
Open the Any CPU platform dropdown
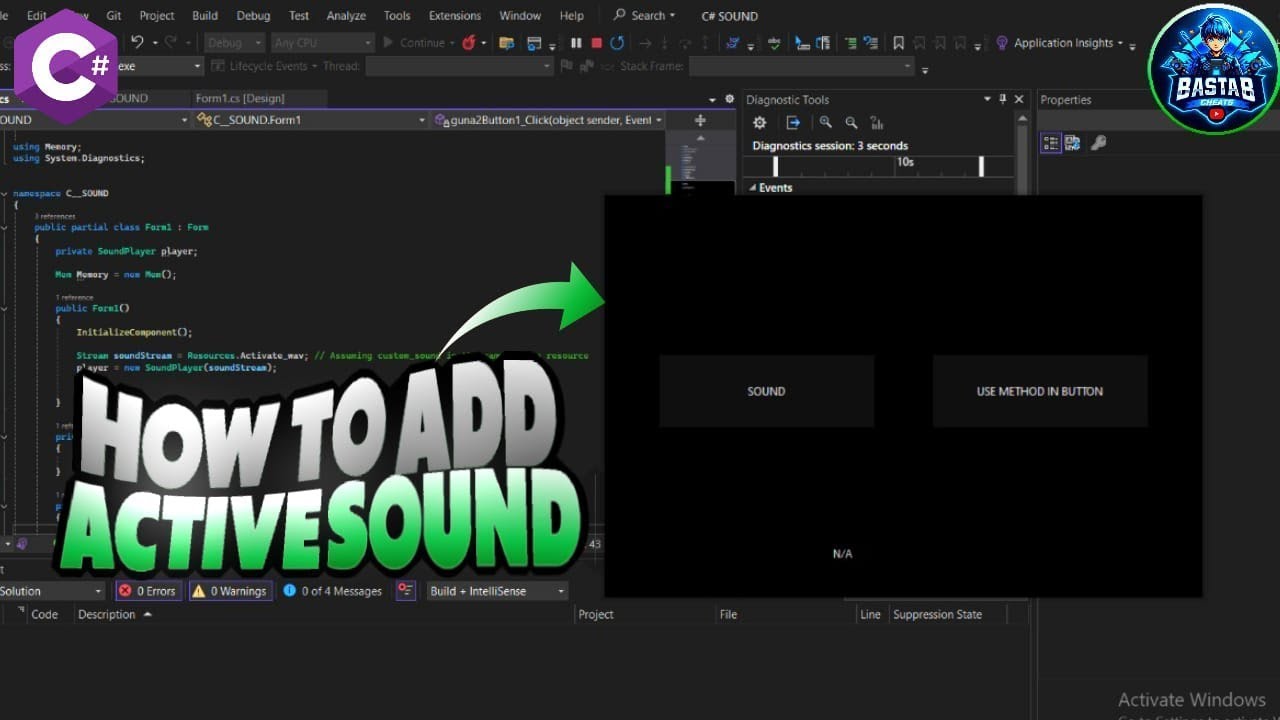[322, 43]
